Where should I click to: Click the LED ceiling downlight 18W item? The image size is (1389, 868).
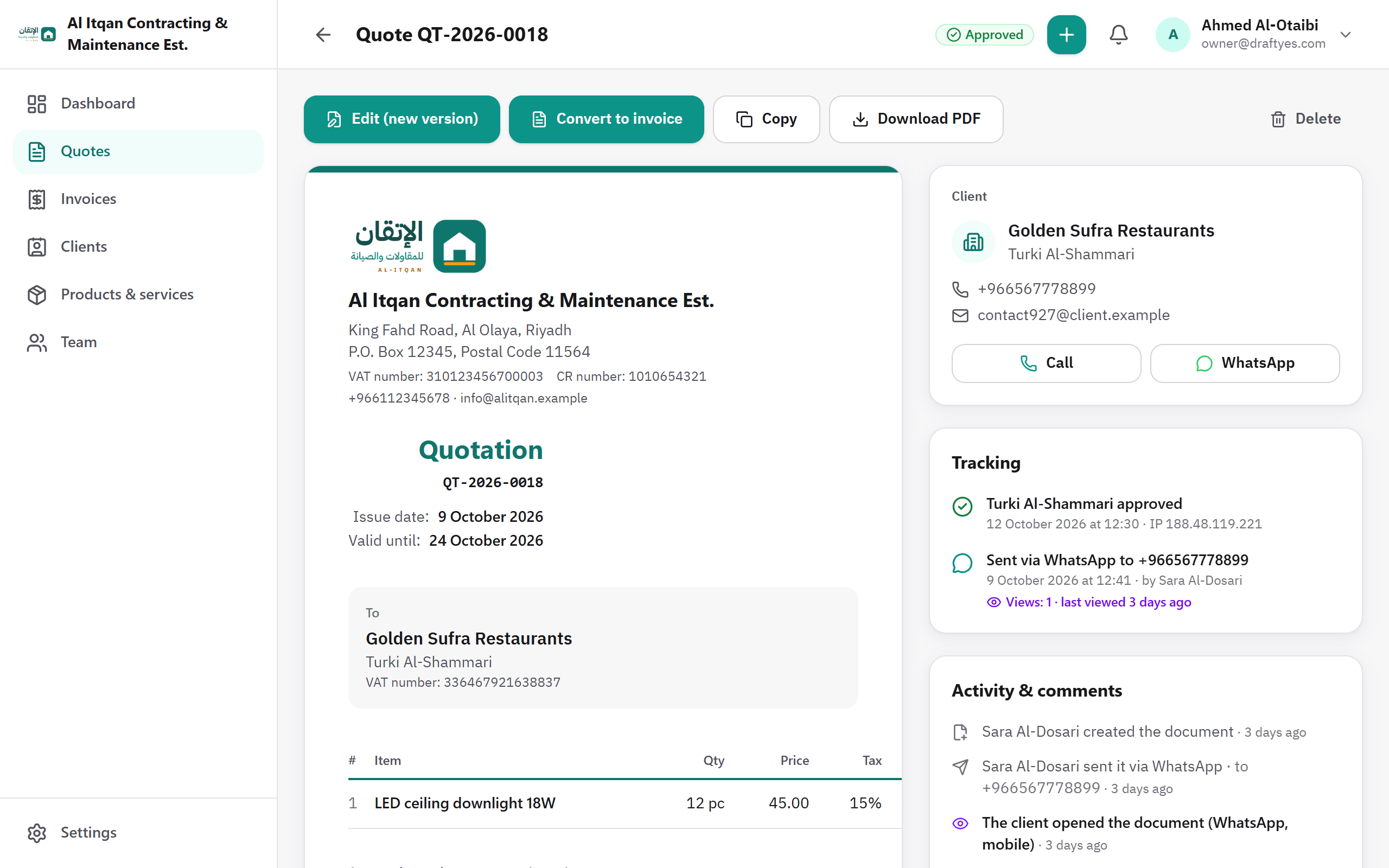[x=465, y=803]
